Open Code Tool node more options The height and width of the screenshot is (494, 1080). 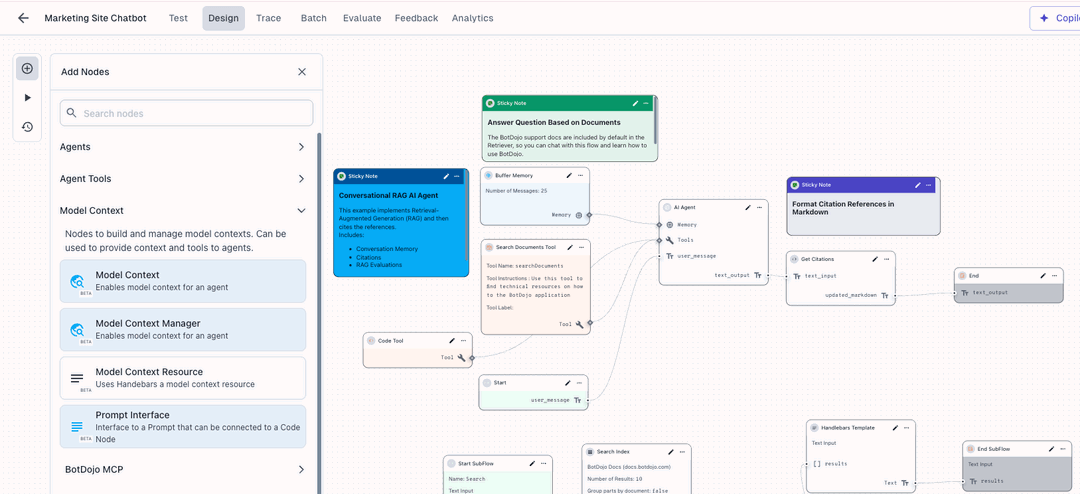pos(464,340)
